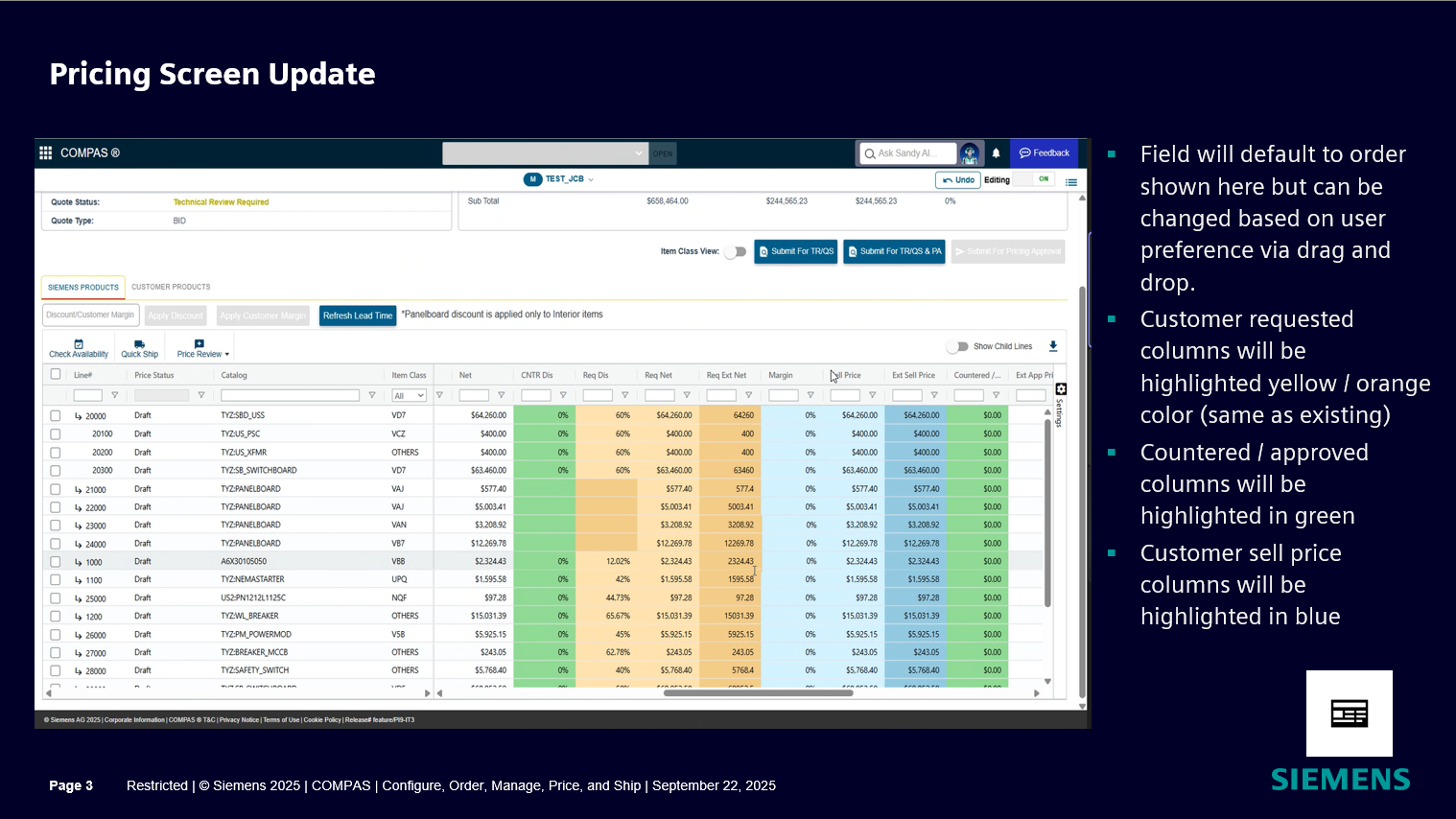Screen dimensions: 1456x819
Task: Sort by the Req Ext Net column header
Action: click(726, 376)
